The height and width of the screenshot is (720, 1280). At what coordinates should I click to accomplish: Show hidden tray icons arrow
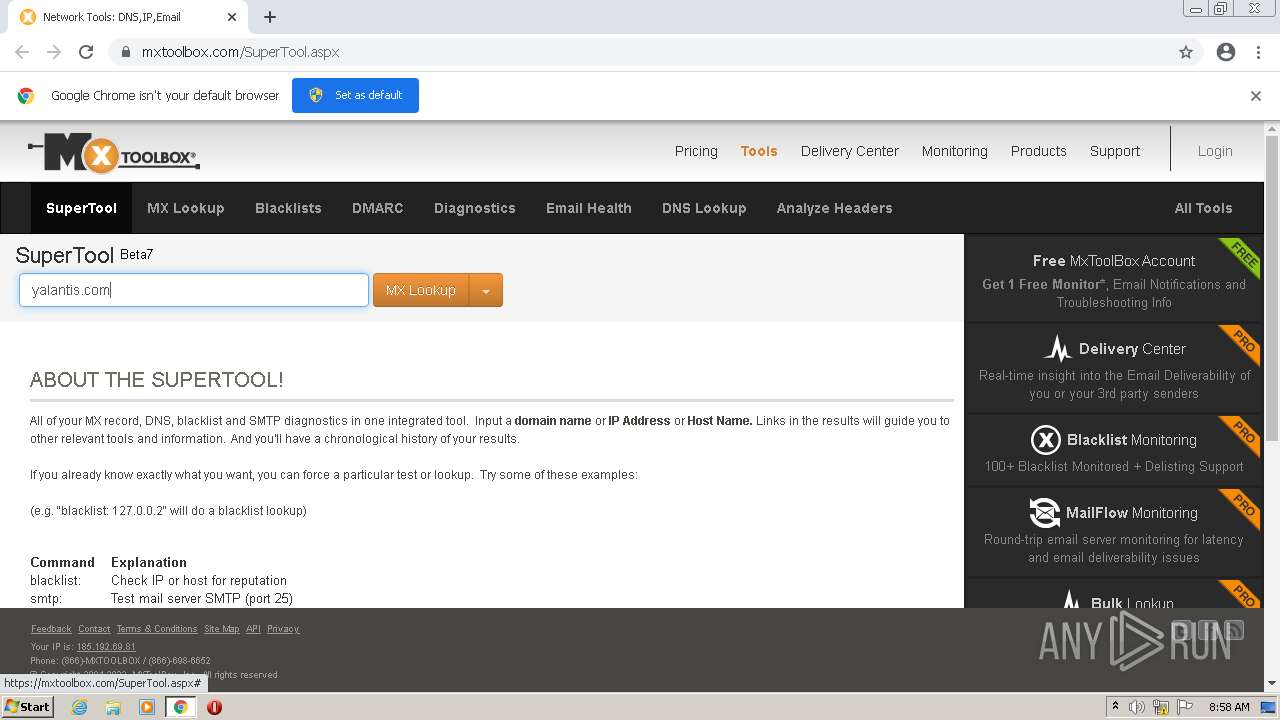[x=1114, y=707]
